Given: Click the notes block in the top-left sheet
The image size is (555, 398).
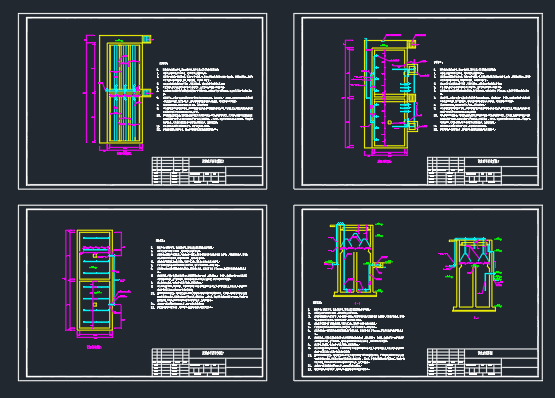Looking at the screenshot, I should tap(205, 97).
